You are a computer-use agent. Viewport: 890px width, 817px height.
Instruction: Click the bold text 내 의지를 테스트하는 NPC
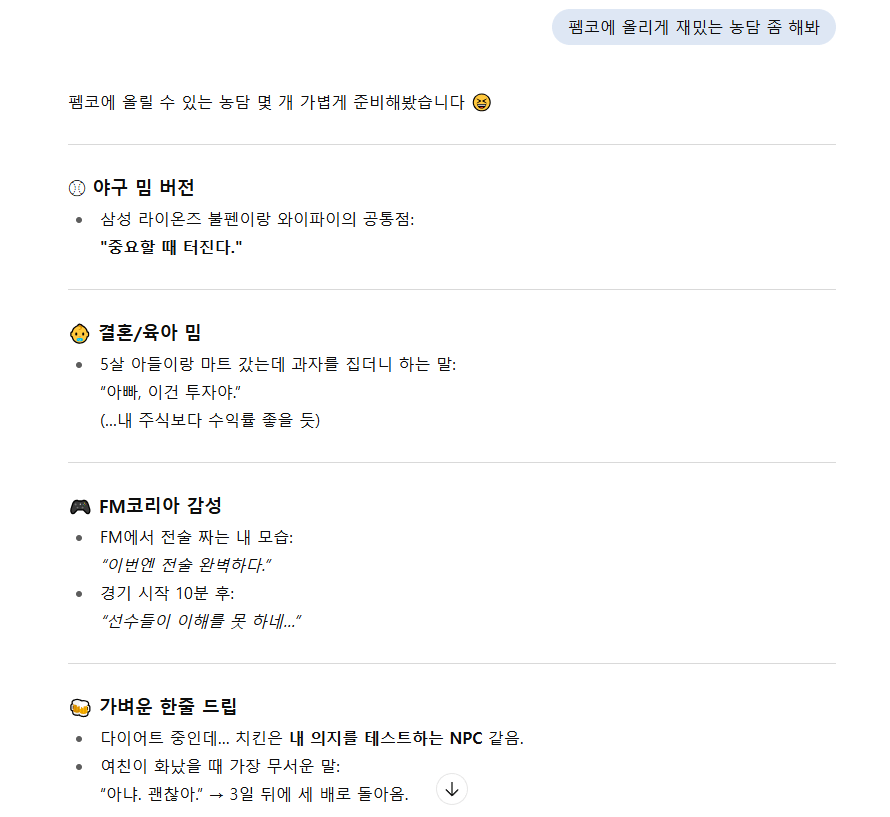tap(386, 738)
